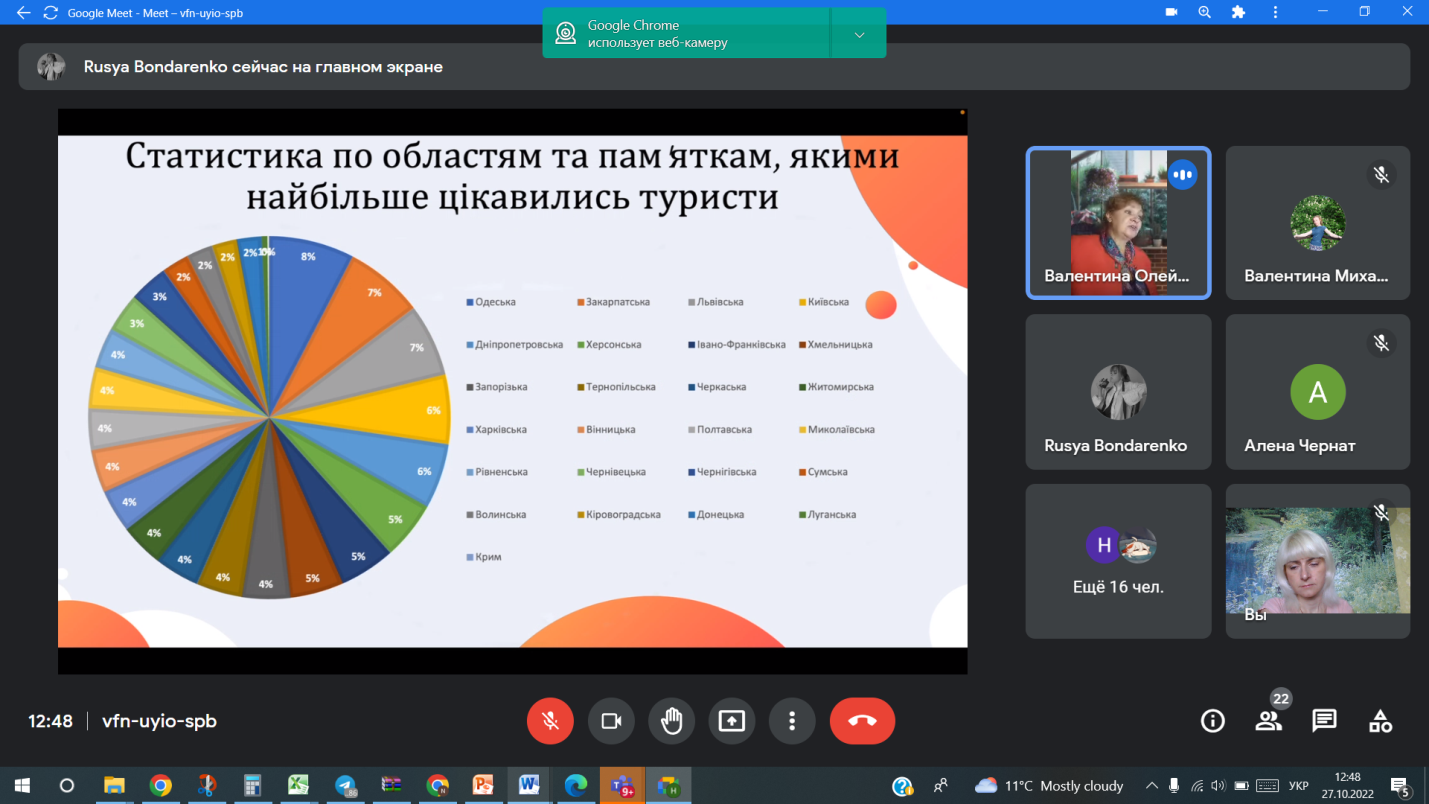Open PowerPoint from the taskbar
Viewport: 1429px width, 804px height.
pos(483,786)
